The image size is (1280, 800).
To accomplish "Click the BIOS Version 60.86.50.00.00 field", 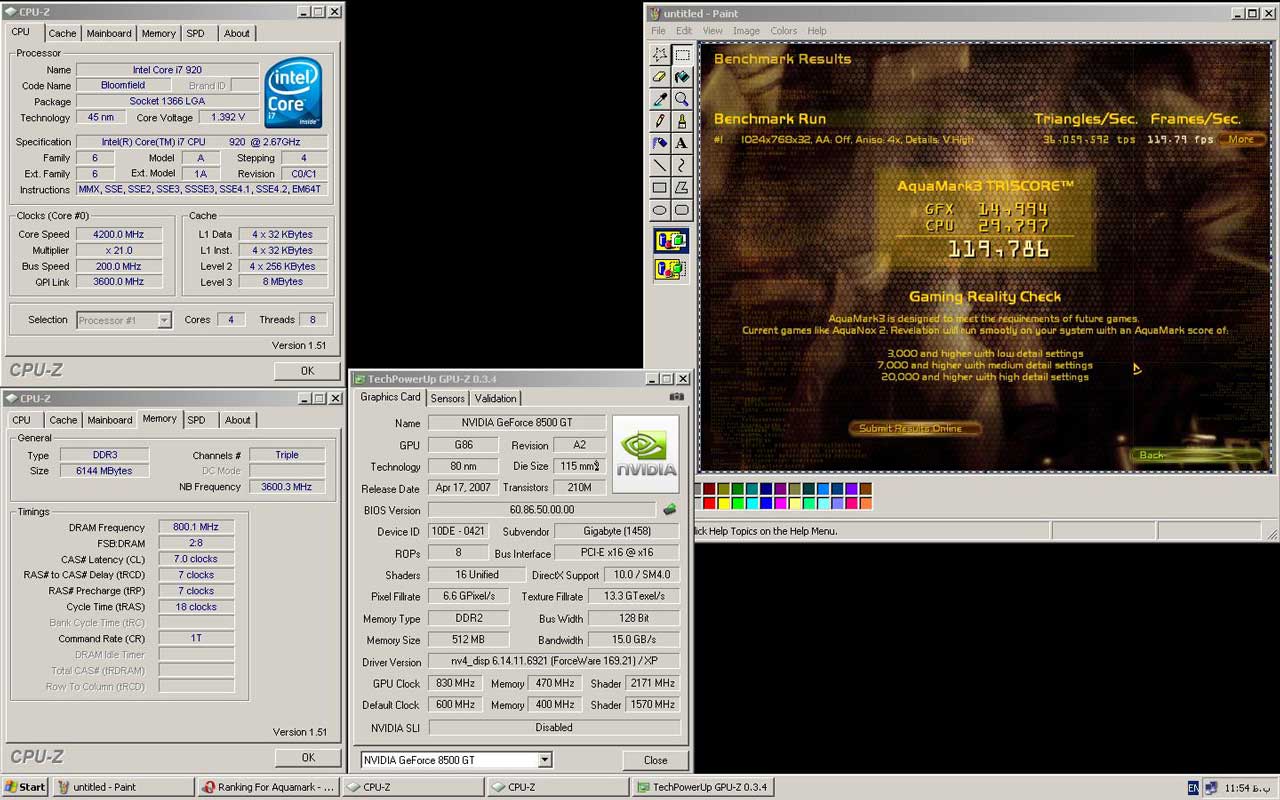I will point(542,510).
